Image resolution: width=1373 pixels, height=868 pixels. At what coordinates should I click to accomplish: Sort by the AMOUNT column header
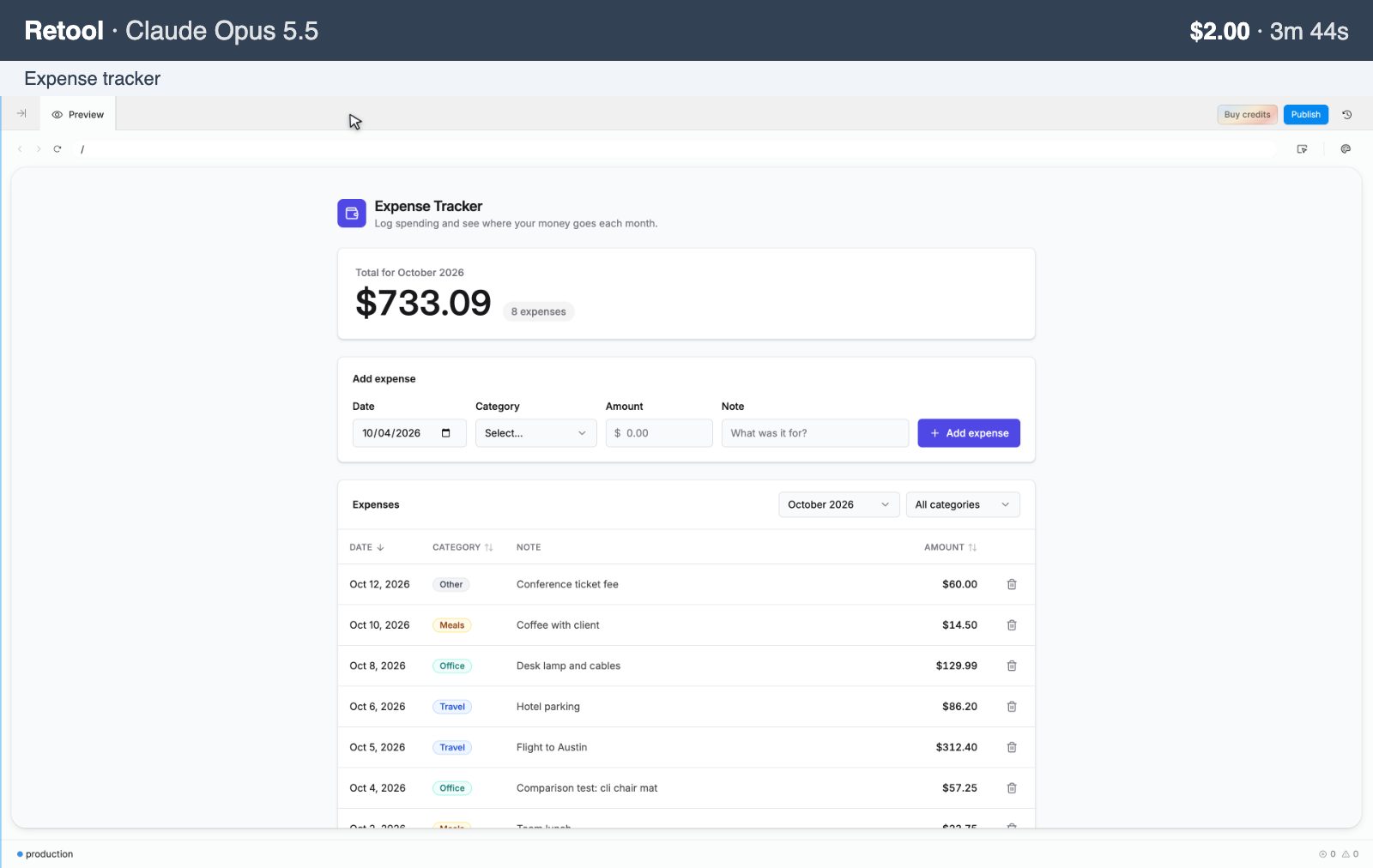coord(950,547)
